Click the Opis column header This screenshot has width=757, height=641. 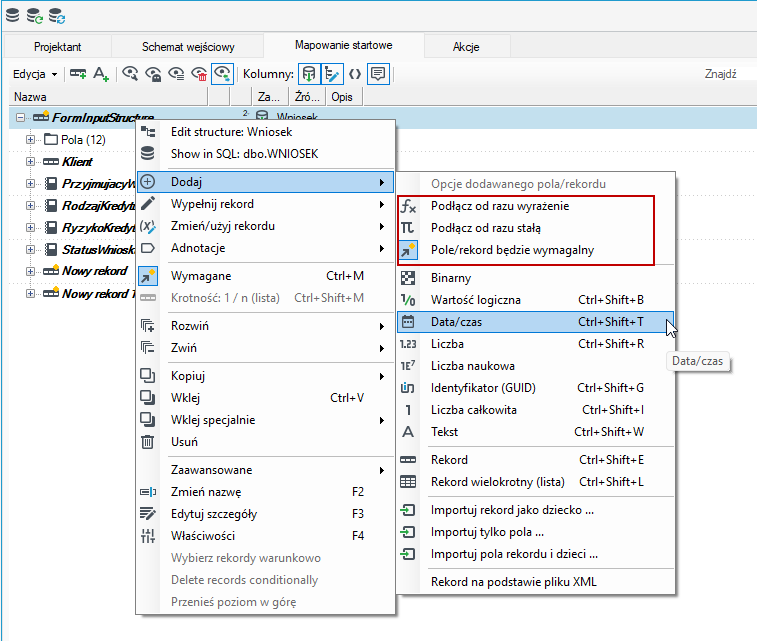(x=344, y=97)
